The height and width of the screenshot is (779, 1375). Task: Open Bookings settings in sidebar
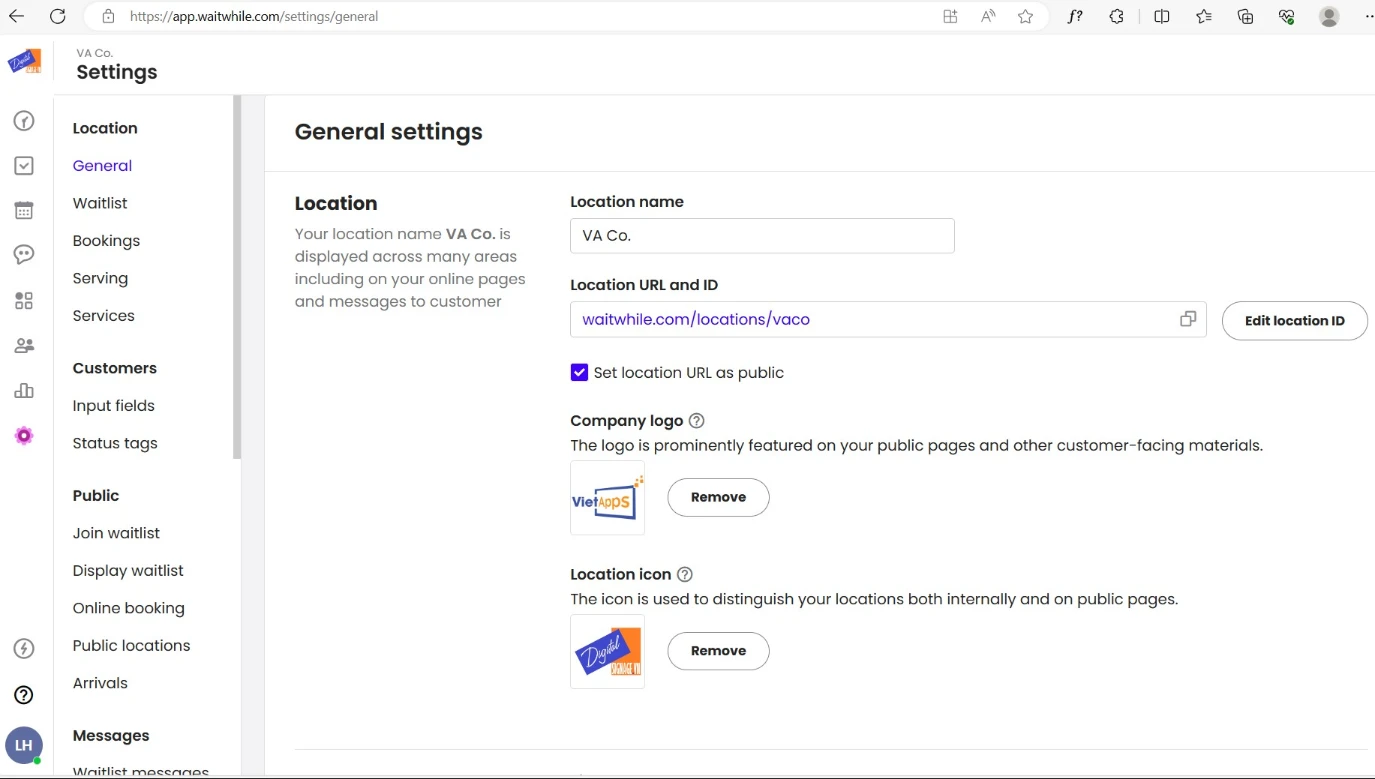coord(106,241)
